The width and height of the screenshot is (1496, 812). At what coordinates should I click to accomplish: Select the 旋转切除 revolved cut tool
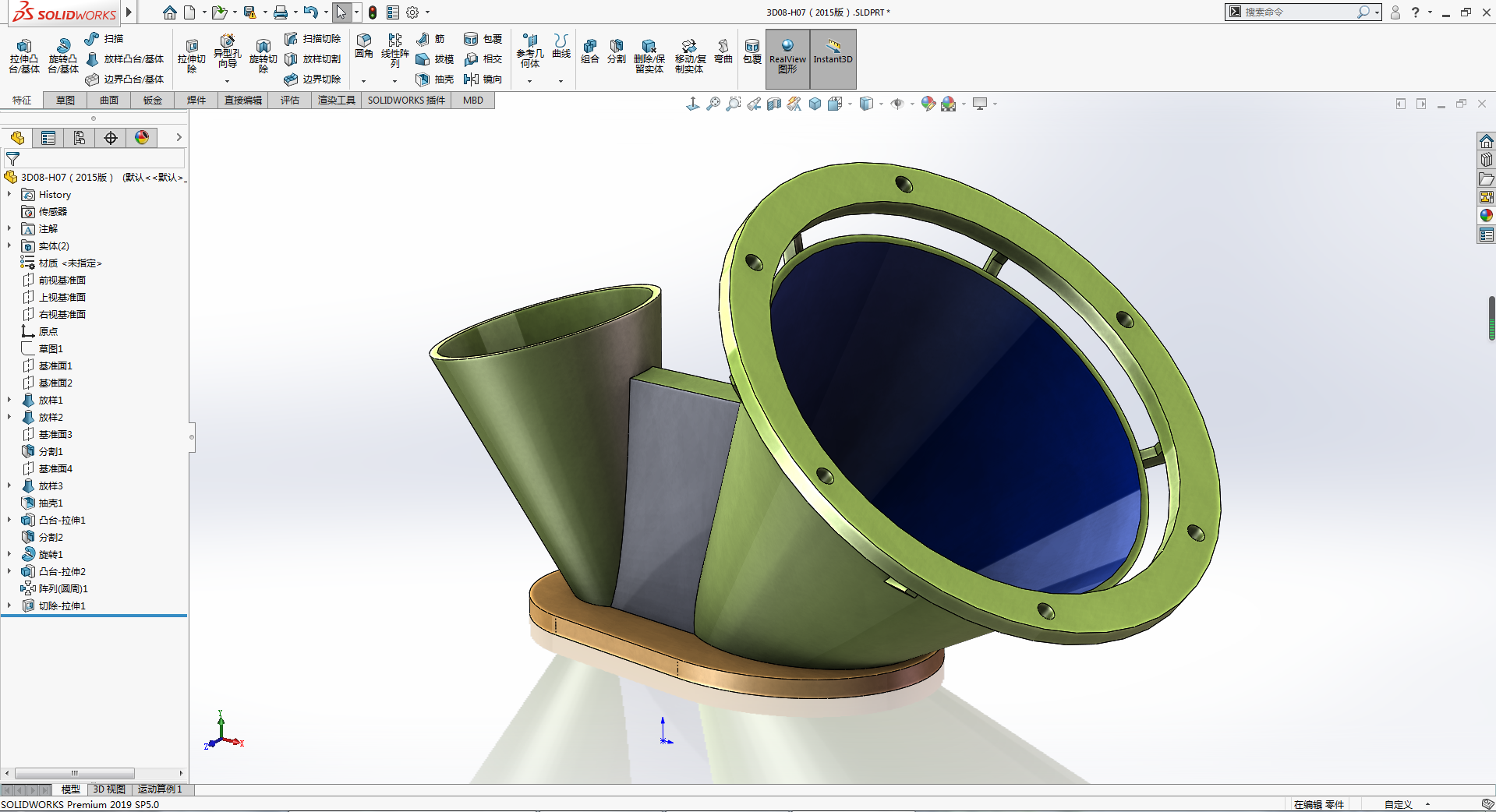[263, 56]
